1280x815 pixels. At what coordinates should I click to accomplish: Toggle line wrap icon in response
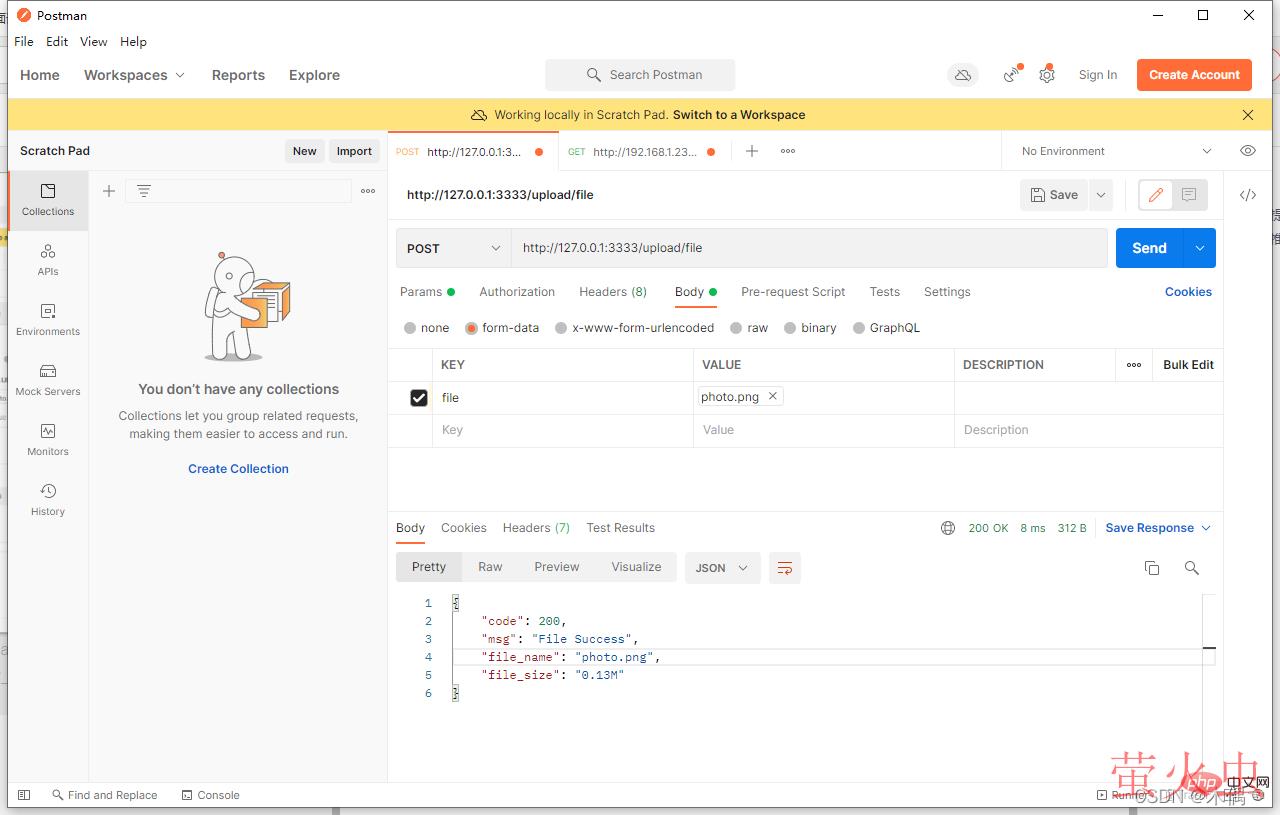coord(785,568)
